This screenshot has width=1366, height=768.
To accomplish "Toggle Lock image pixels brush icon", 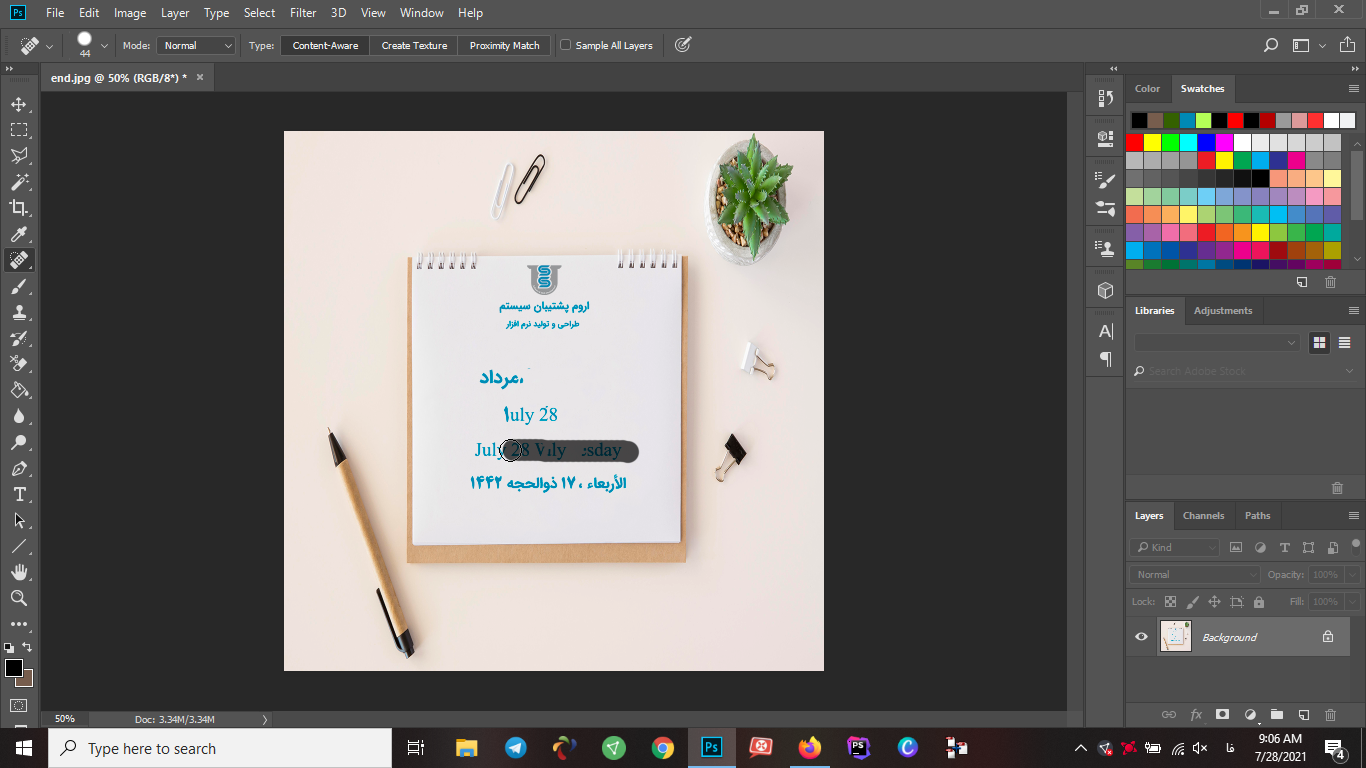I will pos(1192,602).
